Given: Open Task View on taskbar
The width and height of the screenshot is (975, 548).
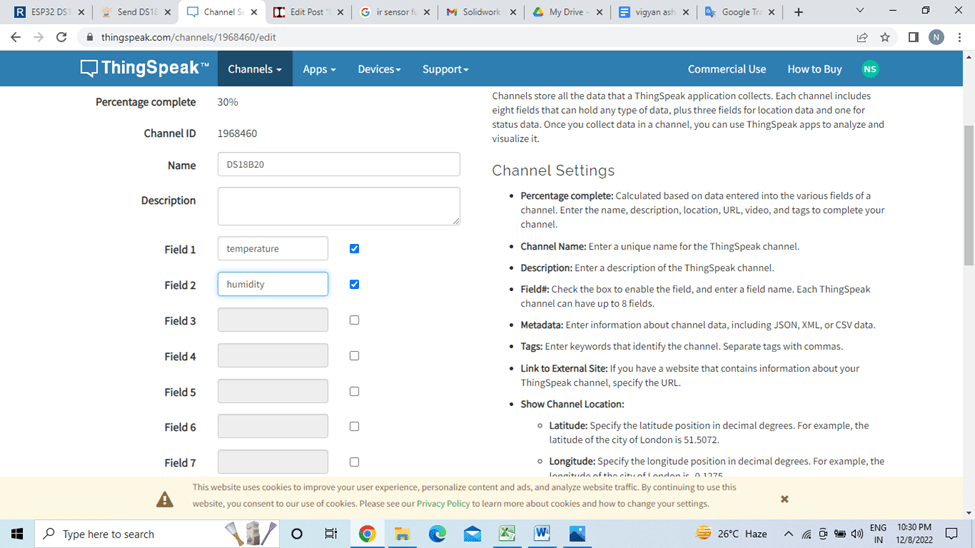Looking at the screenshot, I should pos(331,534).
